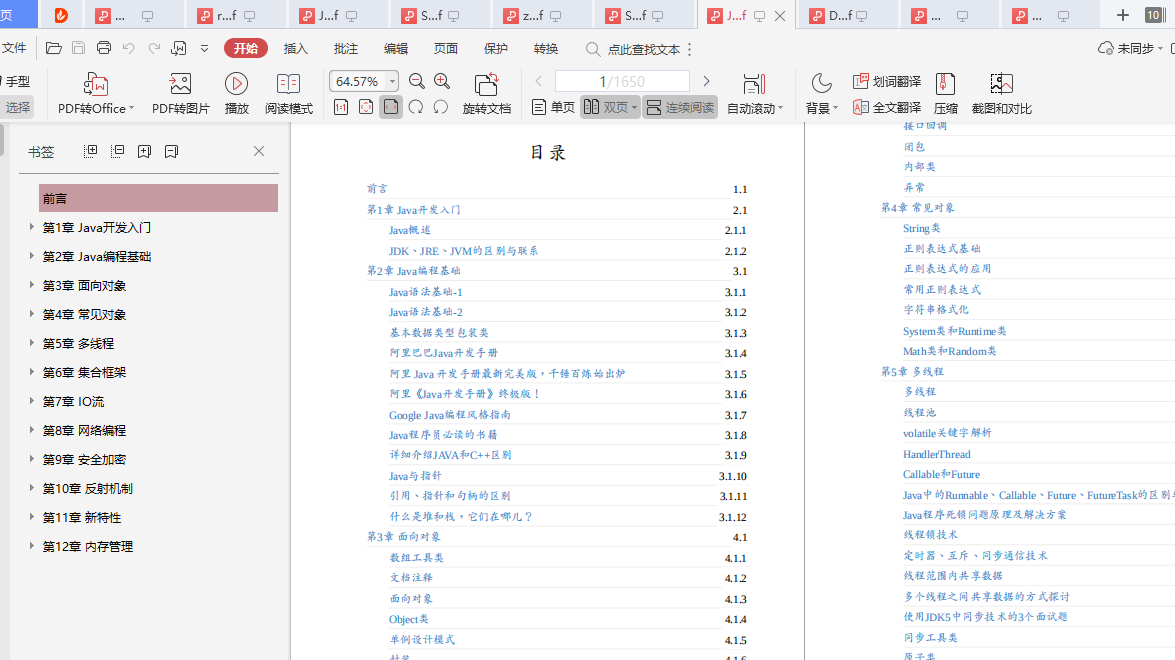Click the redo arrow icon

154,48
